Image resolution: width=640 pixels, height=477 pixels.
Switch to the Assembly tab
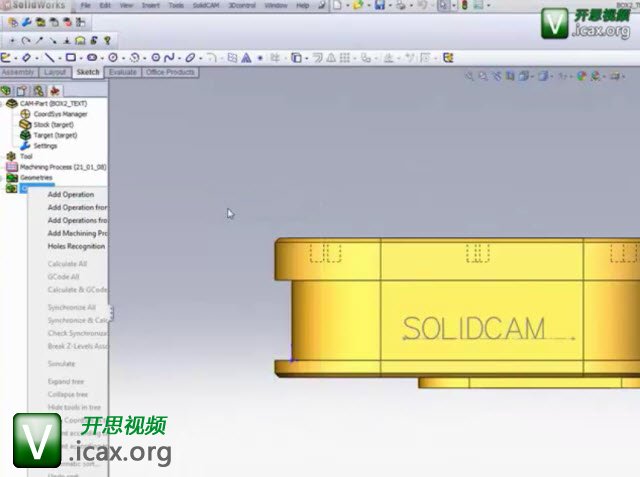(18, 72)
